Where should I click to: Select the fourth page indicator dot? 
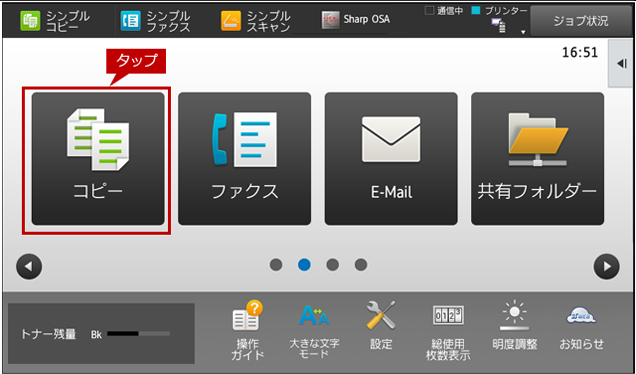tap(361, 265)
